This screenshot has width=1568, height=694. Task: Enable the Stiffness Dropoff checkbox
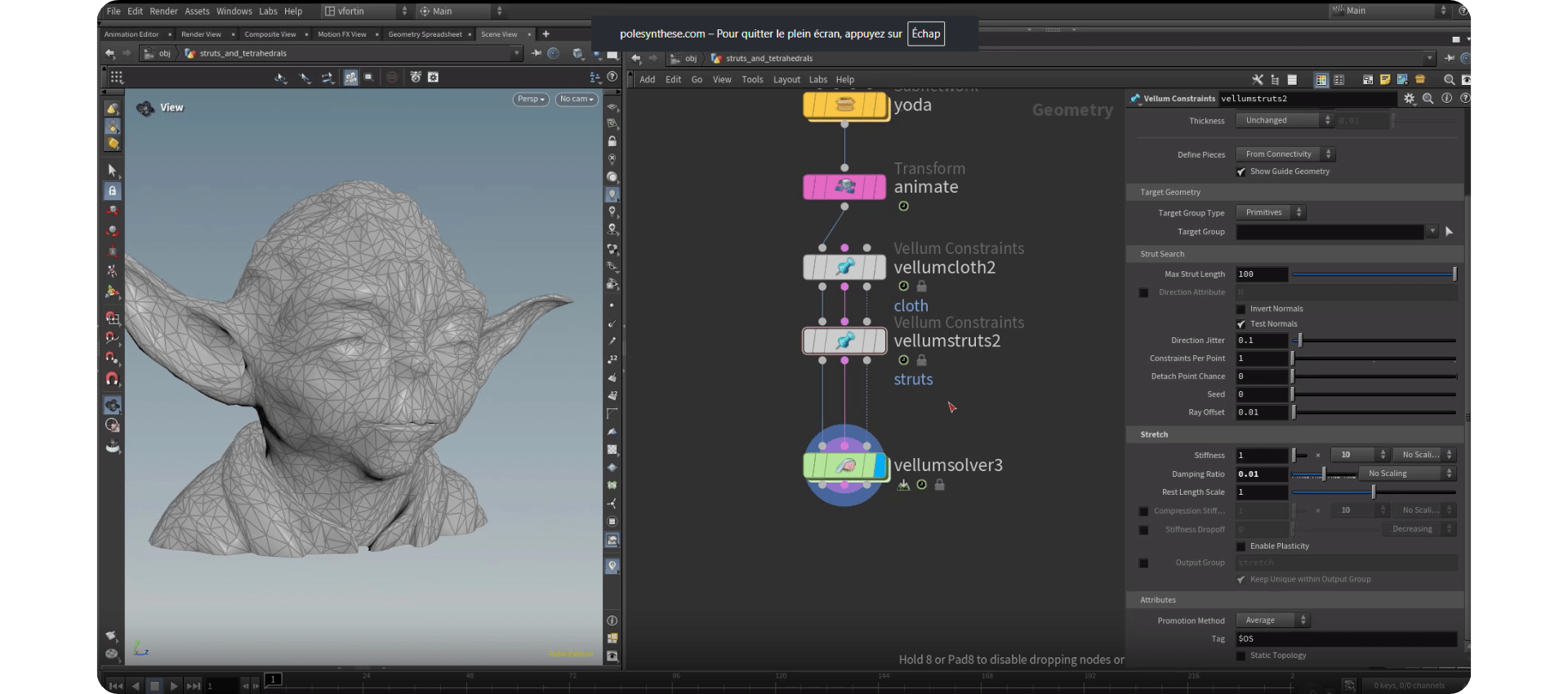(x=1143, y=530)
